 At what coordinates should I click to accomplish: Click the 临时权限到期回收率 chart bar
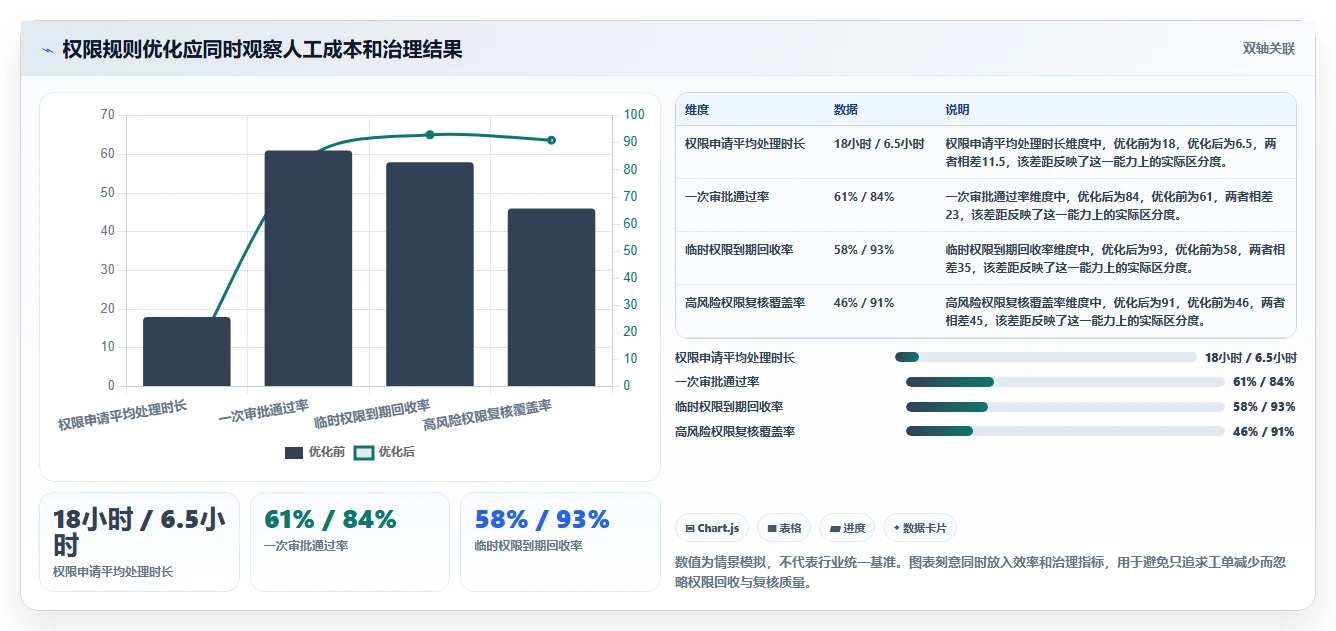click(430, 274)
